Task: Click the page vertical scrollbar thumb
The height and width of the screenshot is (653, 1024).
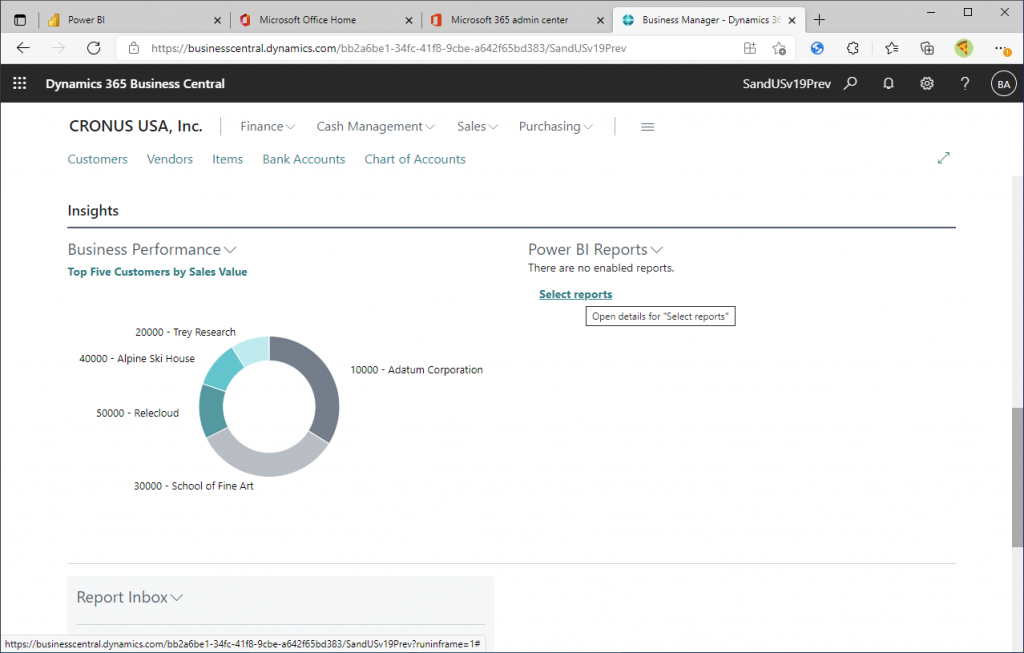Action: click(1017, 477)
